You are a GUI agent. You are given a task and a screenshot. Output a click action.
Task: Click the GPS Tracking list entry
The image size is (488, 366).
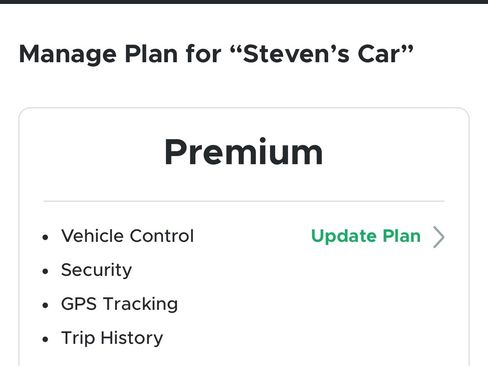click(x=119, y=304)
